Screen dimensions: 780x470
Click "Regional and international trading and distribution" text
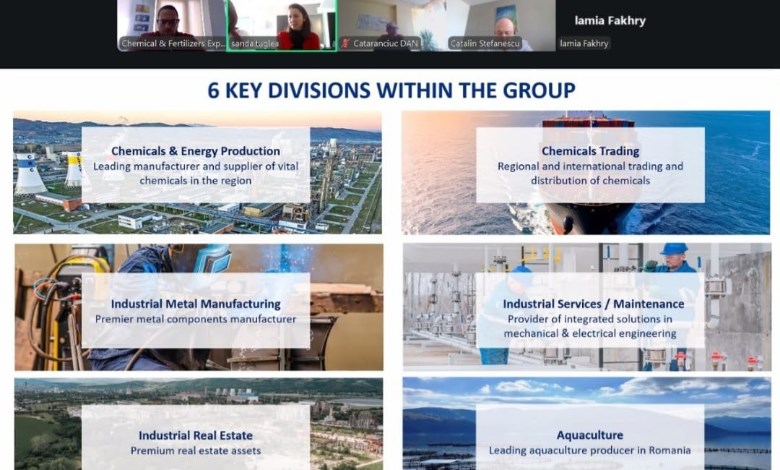coord(590,174)
